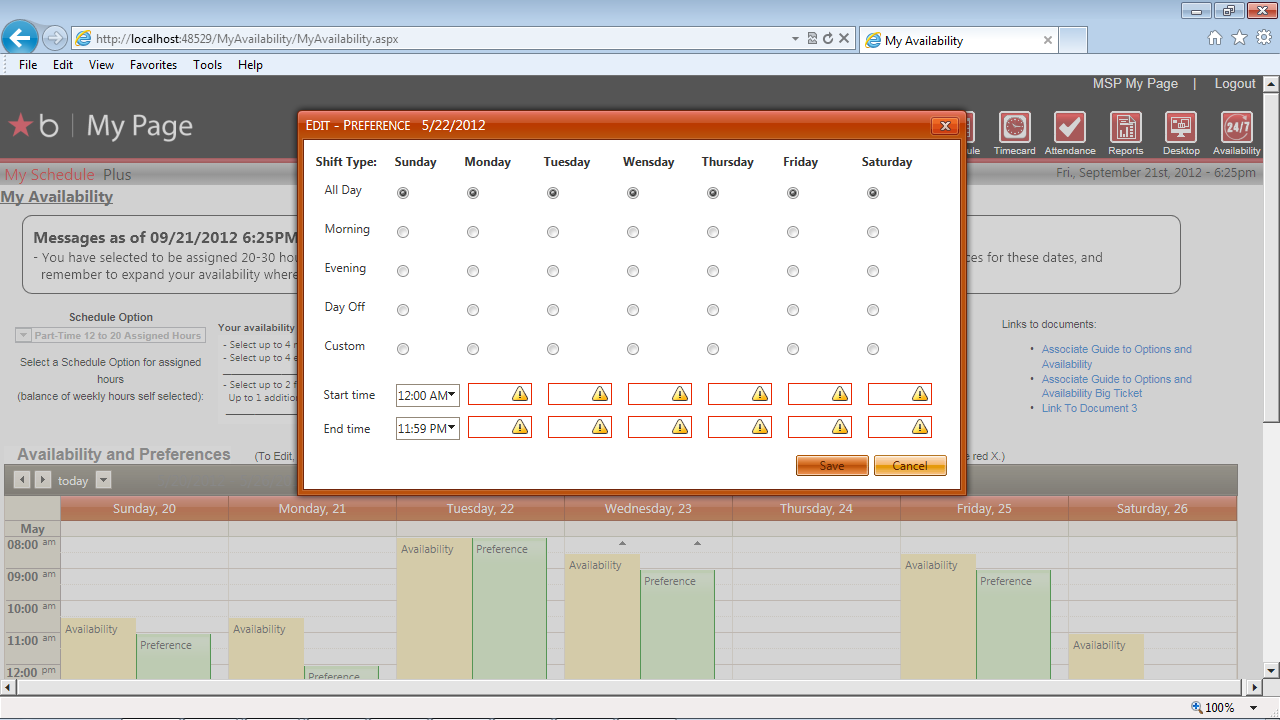Open Sunday Start time dropdown

click(452, 395)
